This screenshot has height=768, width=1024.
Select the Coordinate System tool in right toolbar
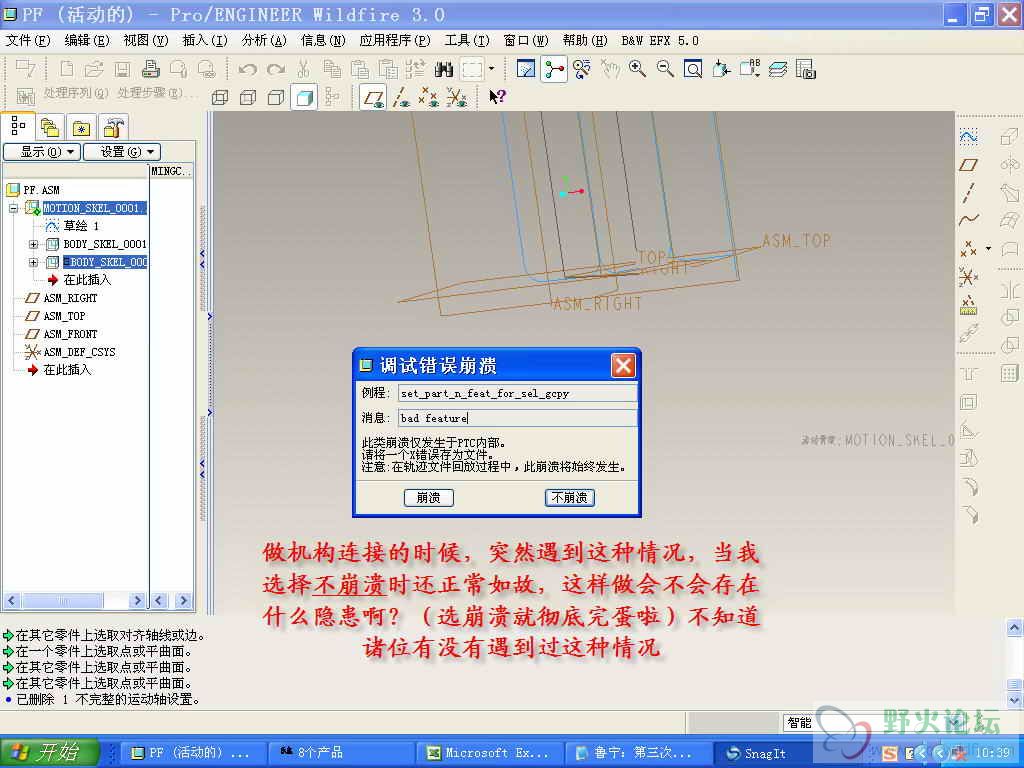[968, 277]
